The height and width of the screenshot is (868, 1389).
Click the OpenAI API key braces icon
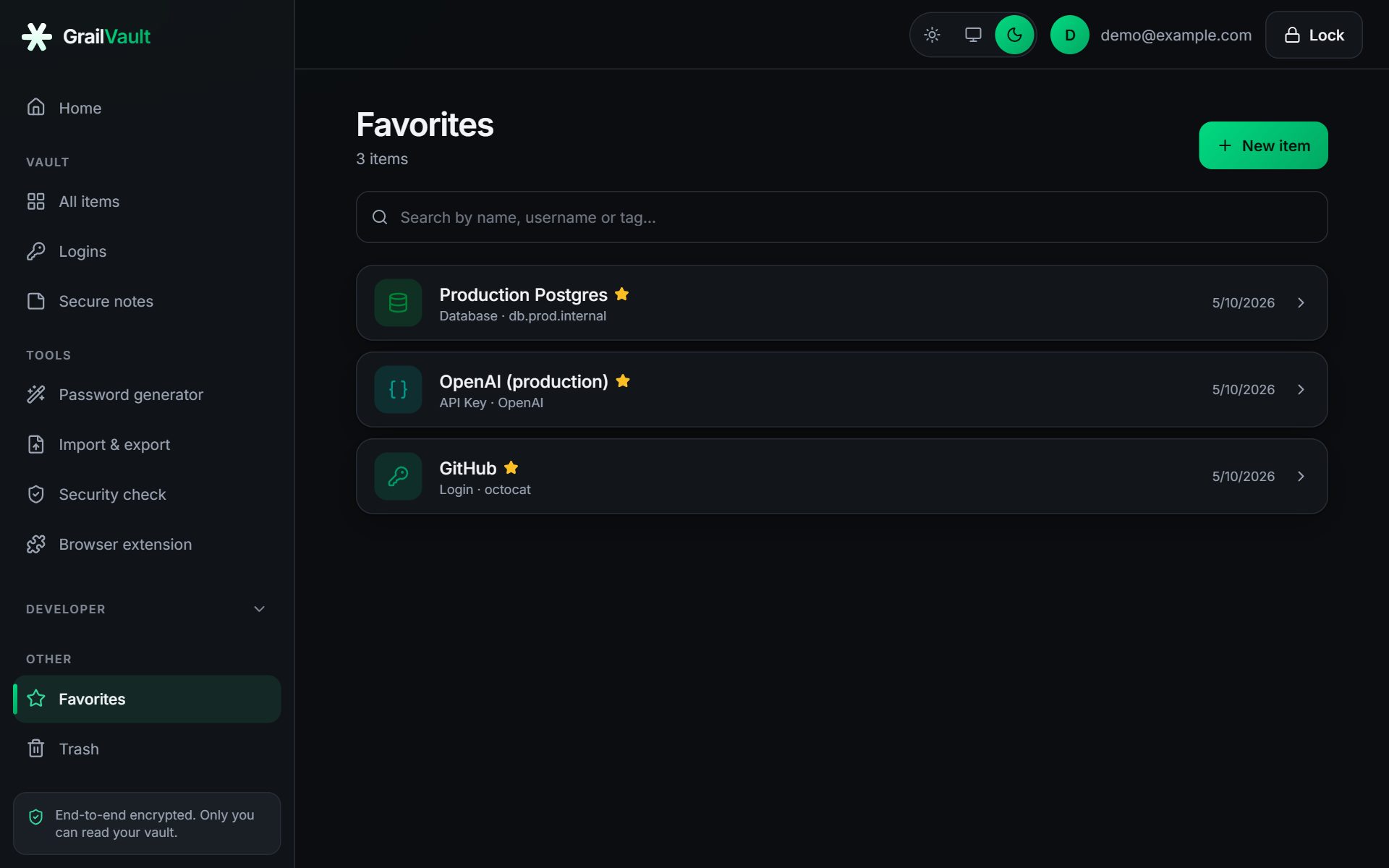398,389
